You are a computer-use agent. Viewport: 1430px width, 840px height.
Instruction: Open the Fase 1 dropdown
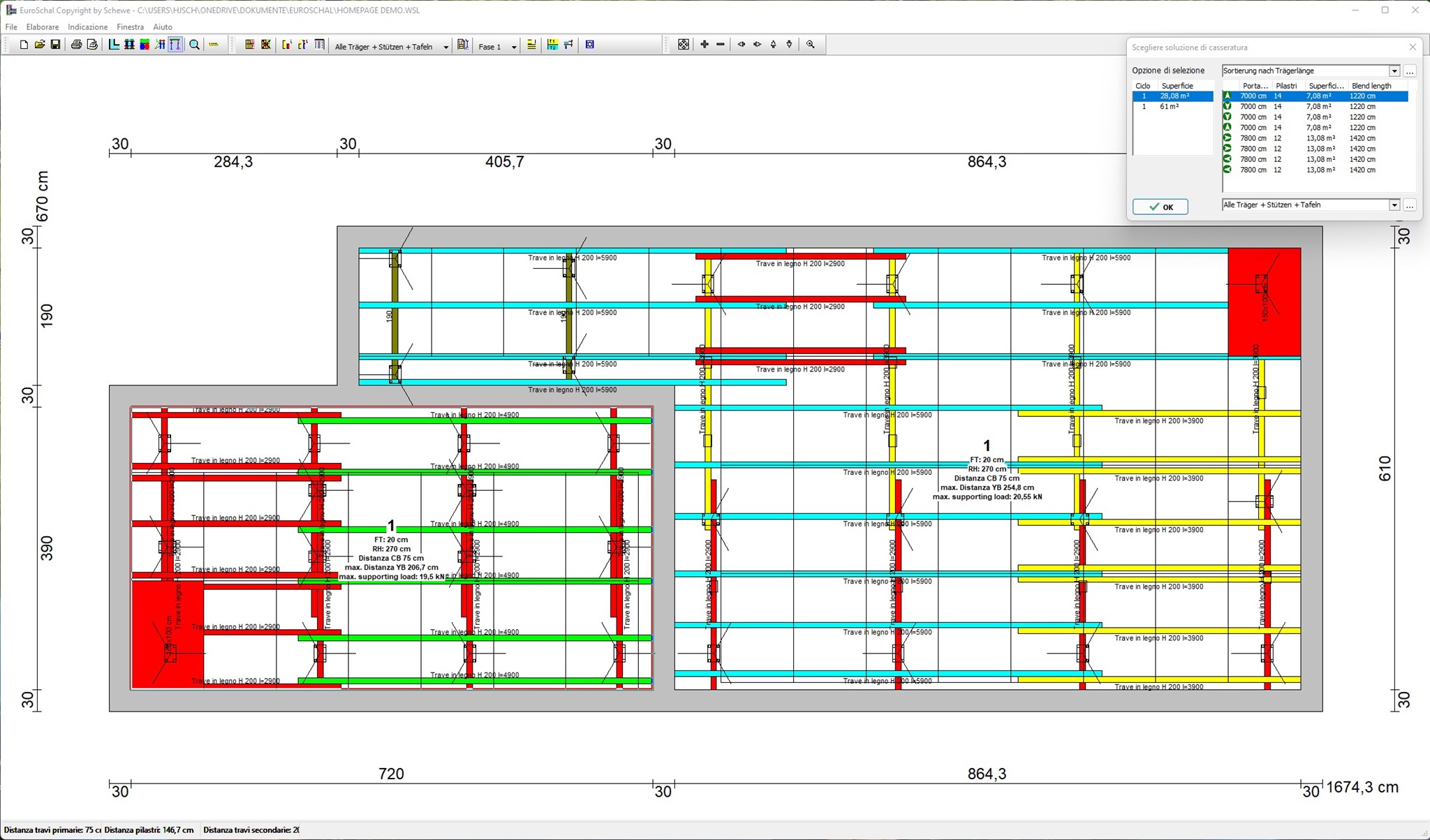click(x=514, y=47)
